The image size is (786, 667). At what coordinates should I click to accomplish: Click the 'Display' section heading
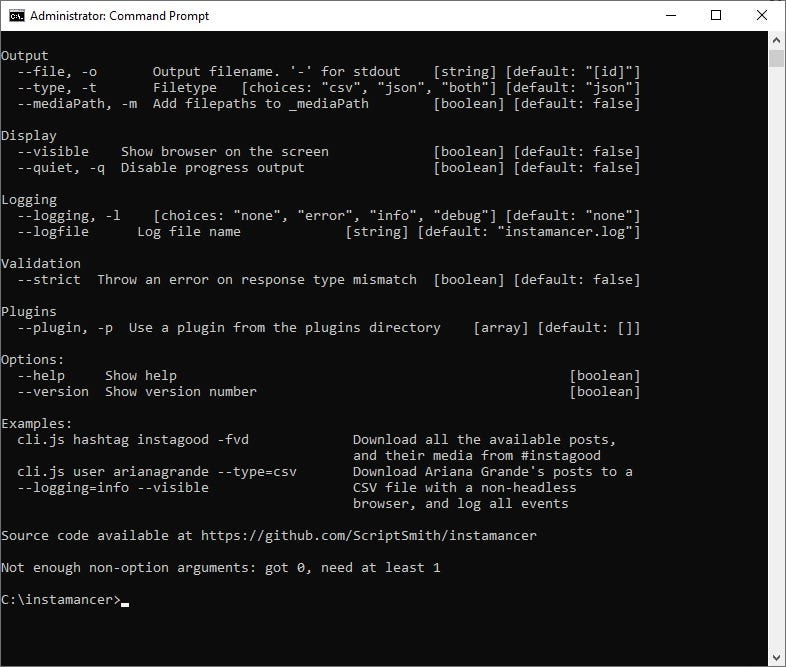click(x=29, y=136)
